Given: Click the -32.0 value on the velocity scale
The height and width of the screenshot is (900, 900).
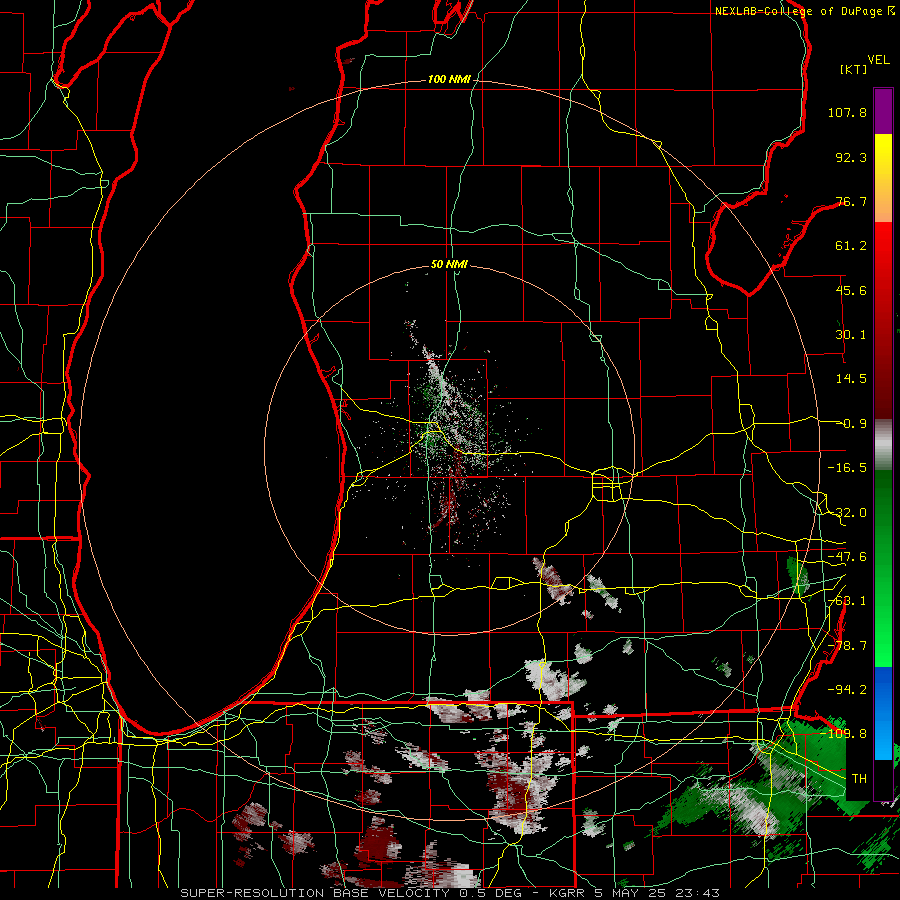Looking at the screenshot, I should (847, 513).
